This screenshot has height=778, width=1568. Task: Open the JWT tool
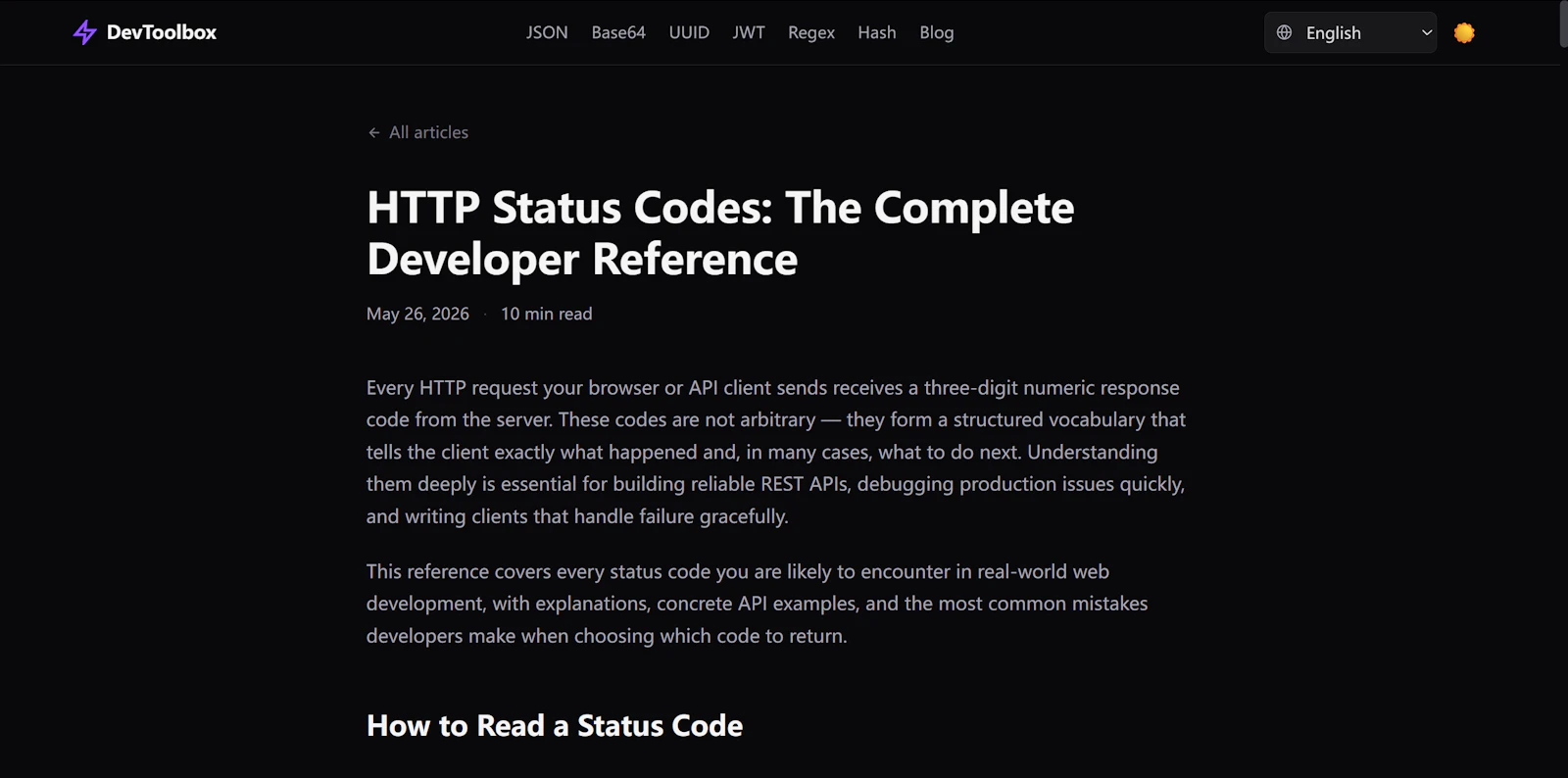749,32
